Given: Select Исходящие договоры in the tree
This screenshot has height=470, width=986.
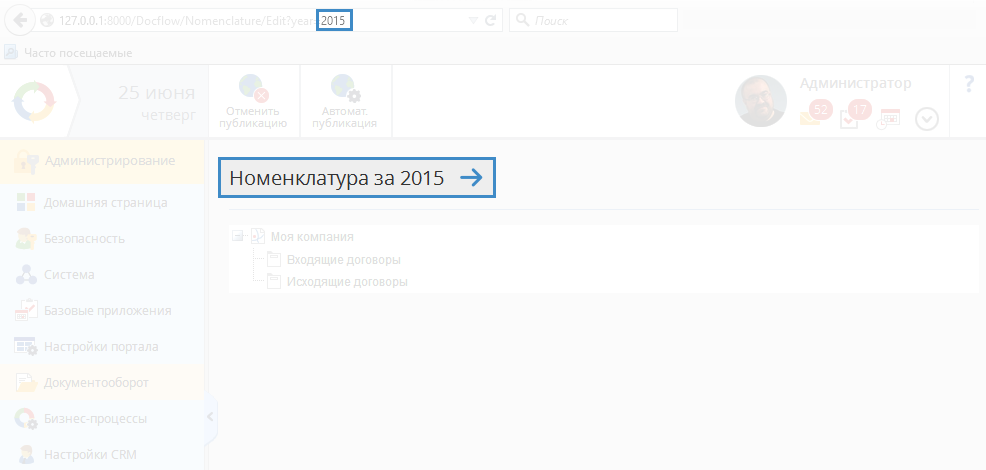Looking at the screenshot, I should tap(346, 282).
